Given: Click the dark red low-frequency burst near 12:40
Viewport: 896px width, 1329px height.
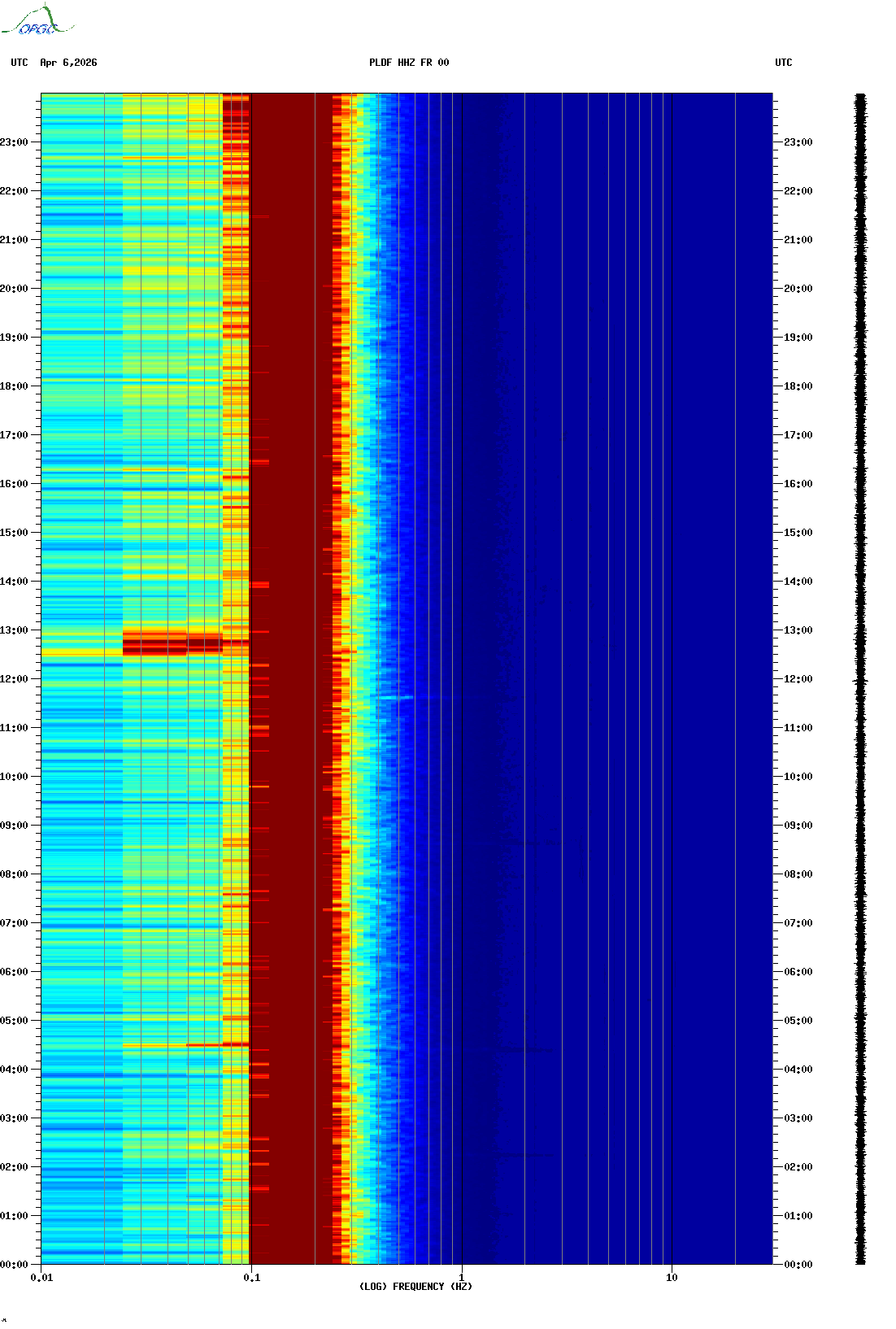Looking at the screenshot, I should pyautogui.click(x=173, y=644).
